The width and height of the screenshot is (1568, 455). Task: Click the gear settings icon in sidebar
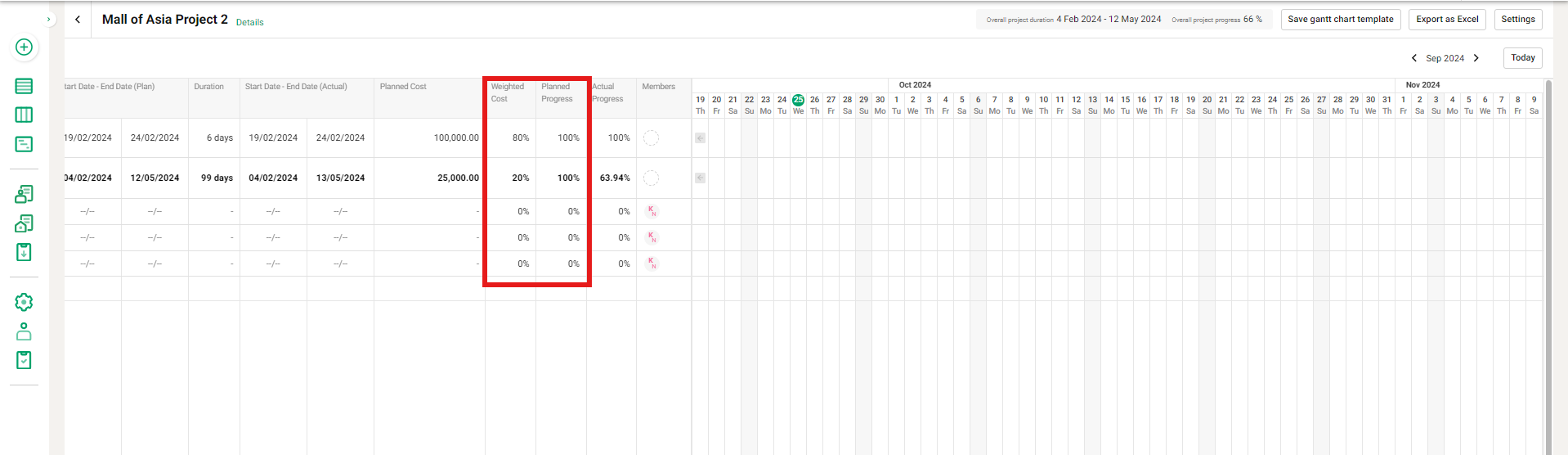click(x=25, y=302)
